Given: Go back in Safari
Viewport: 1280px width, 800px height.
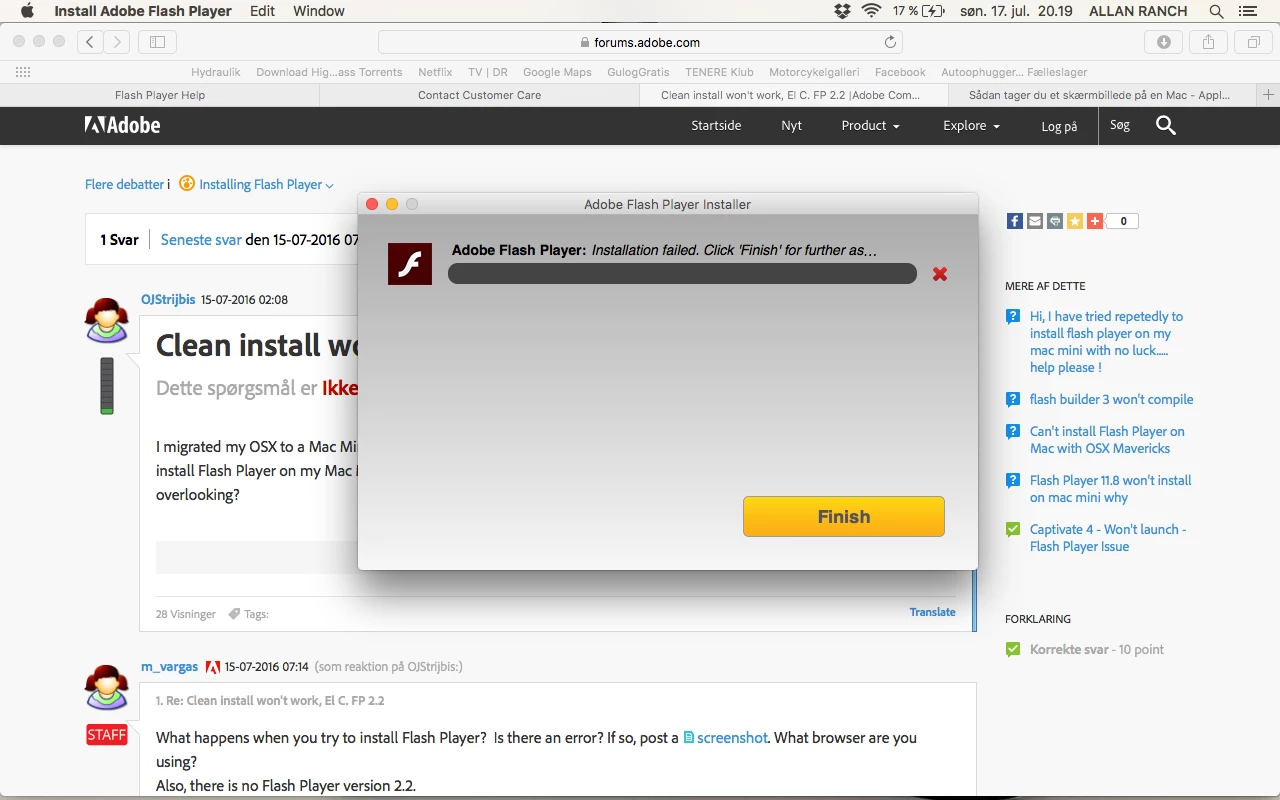Looking at the screenshot, I should click(91, 42).
